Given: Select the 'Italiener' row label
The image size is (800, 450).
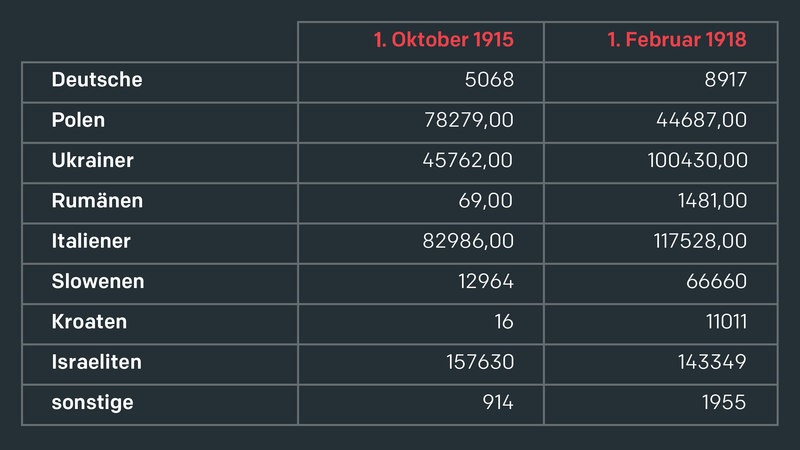Looking at the screenshot, I should click(x=91, y=241).
